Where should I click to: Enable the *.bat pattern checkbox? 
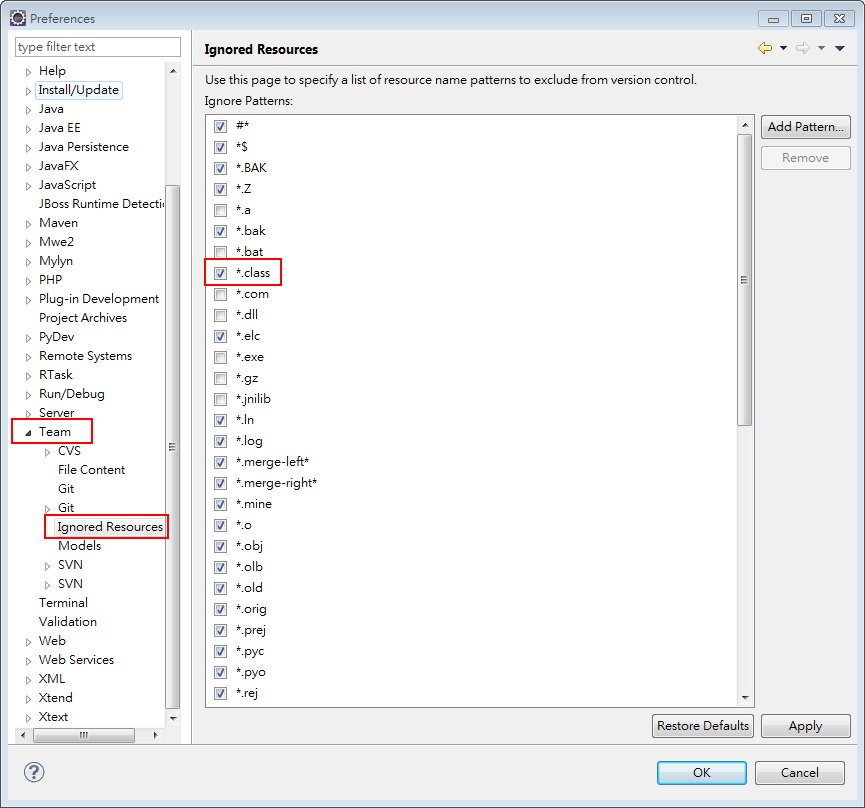click(220, 252)
